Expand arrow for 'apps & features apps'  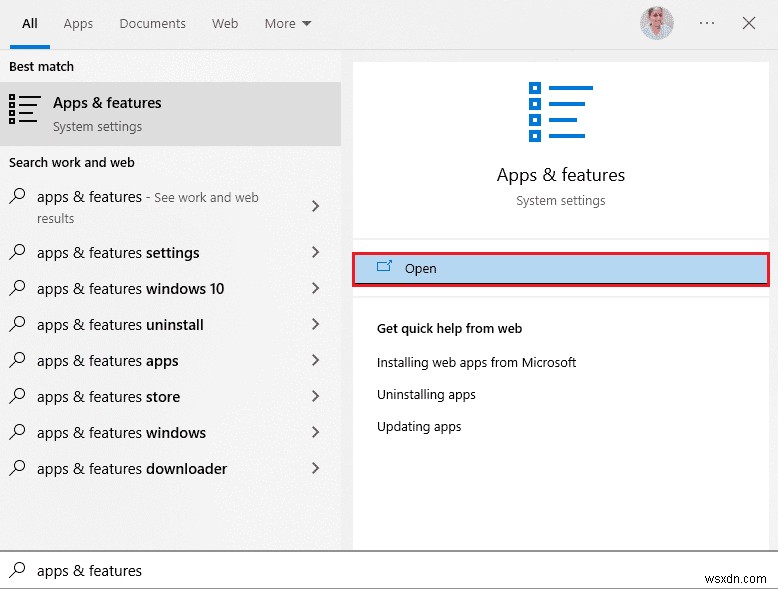click(316, 360)
